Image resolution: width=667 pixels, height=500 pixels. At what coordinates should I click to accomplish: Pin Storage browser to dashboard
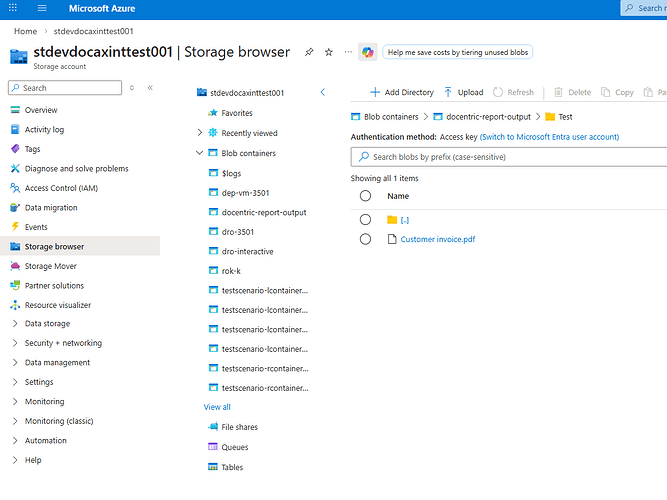click(x=309, y=52)
